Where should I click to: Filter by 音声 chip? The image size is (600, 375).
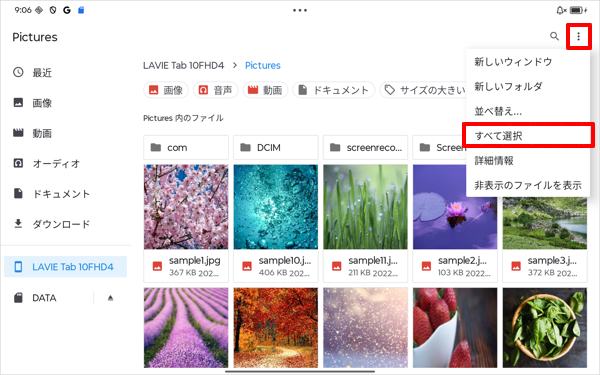215,90
